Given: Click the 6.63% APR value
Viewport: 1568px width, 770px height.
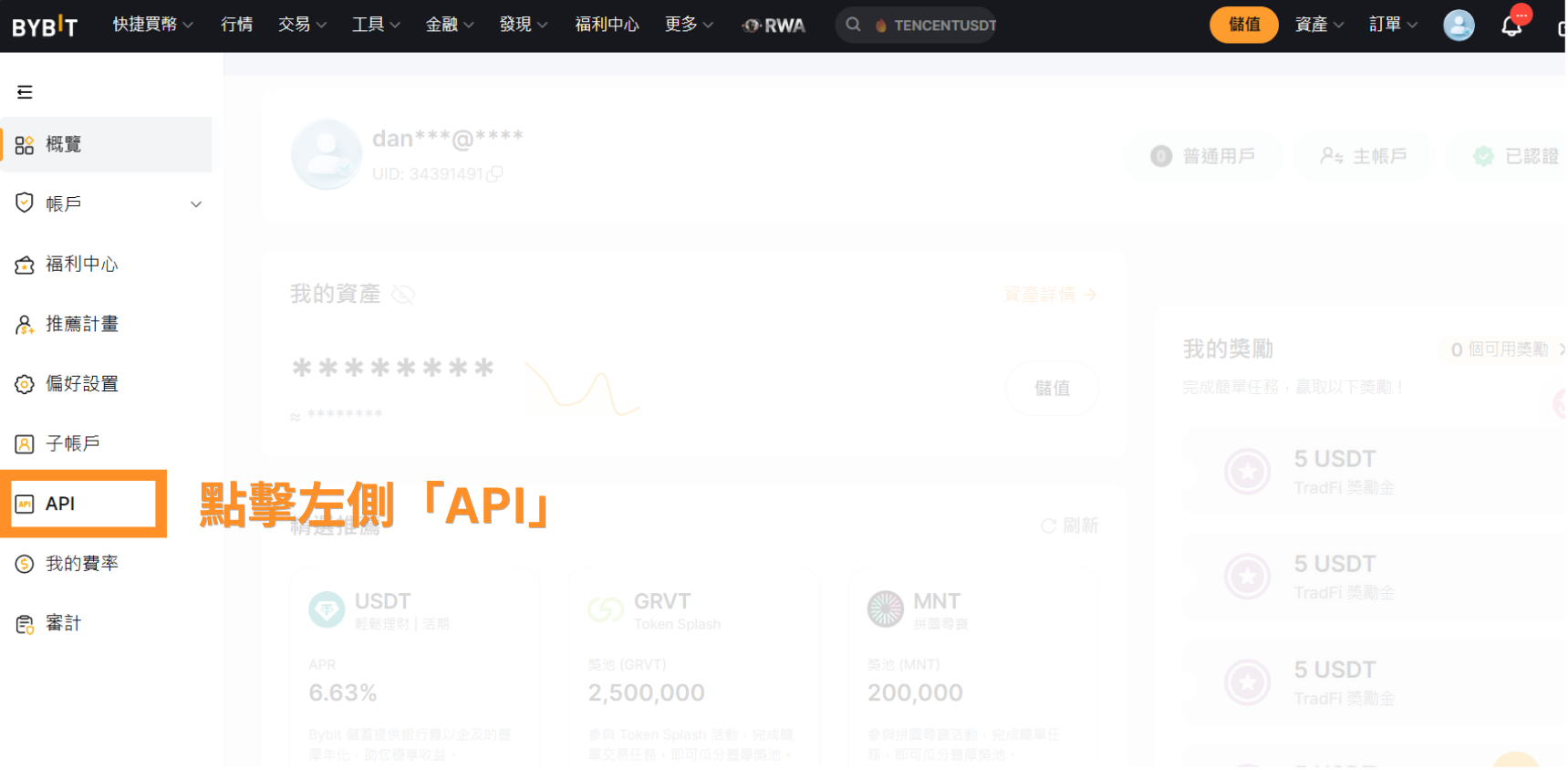Looking at the screenshot, I should [x=343, y=694].
